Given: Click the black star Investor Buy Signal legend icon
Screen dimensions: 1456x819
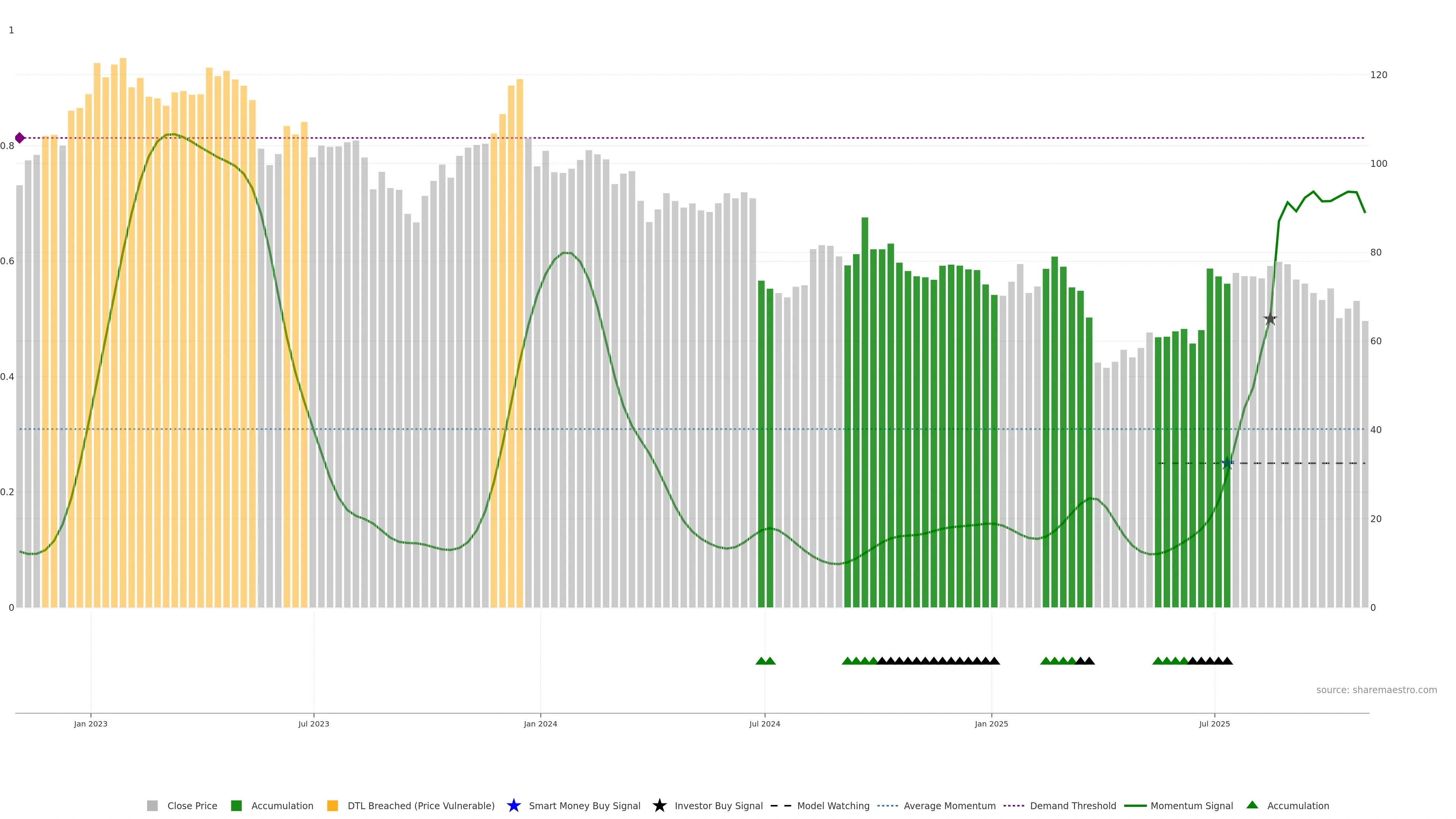Looking at the screenshot, I should tap(659, 805).
